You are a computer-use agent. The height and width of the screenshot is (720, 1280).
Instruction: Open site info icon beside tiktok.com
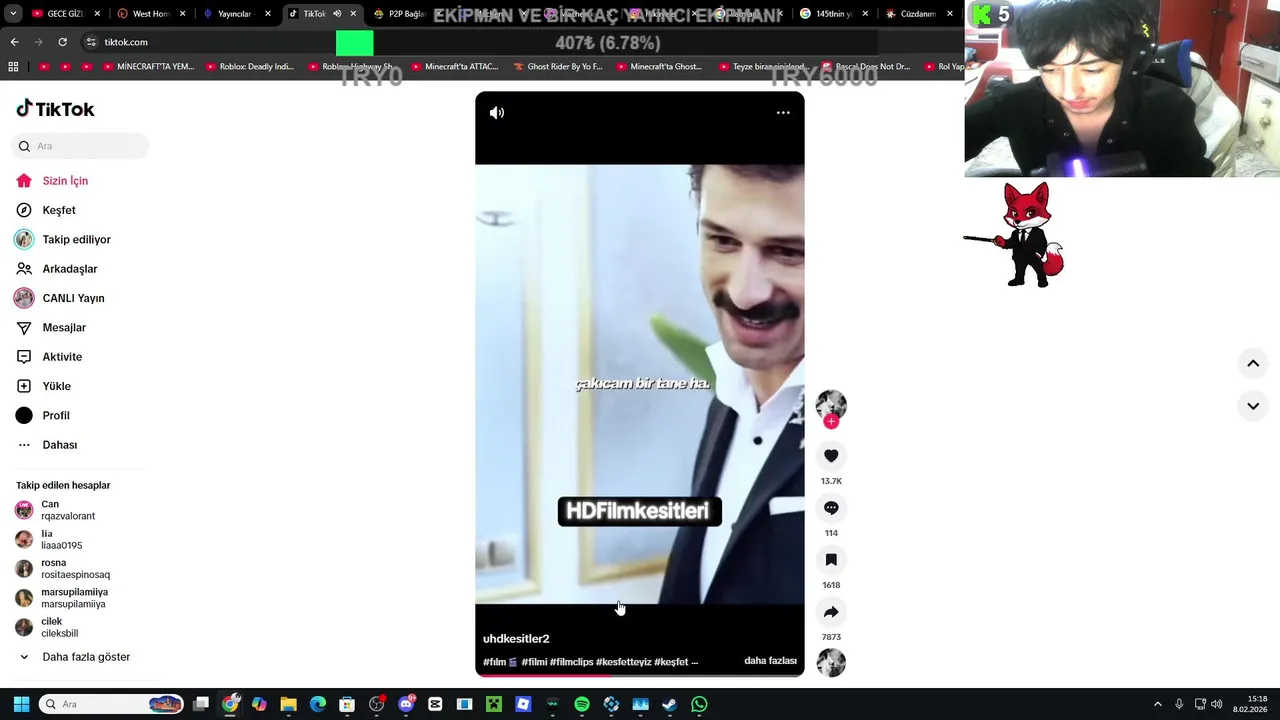[91, 42]
